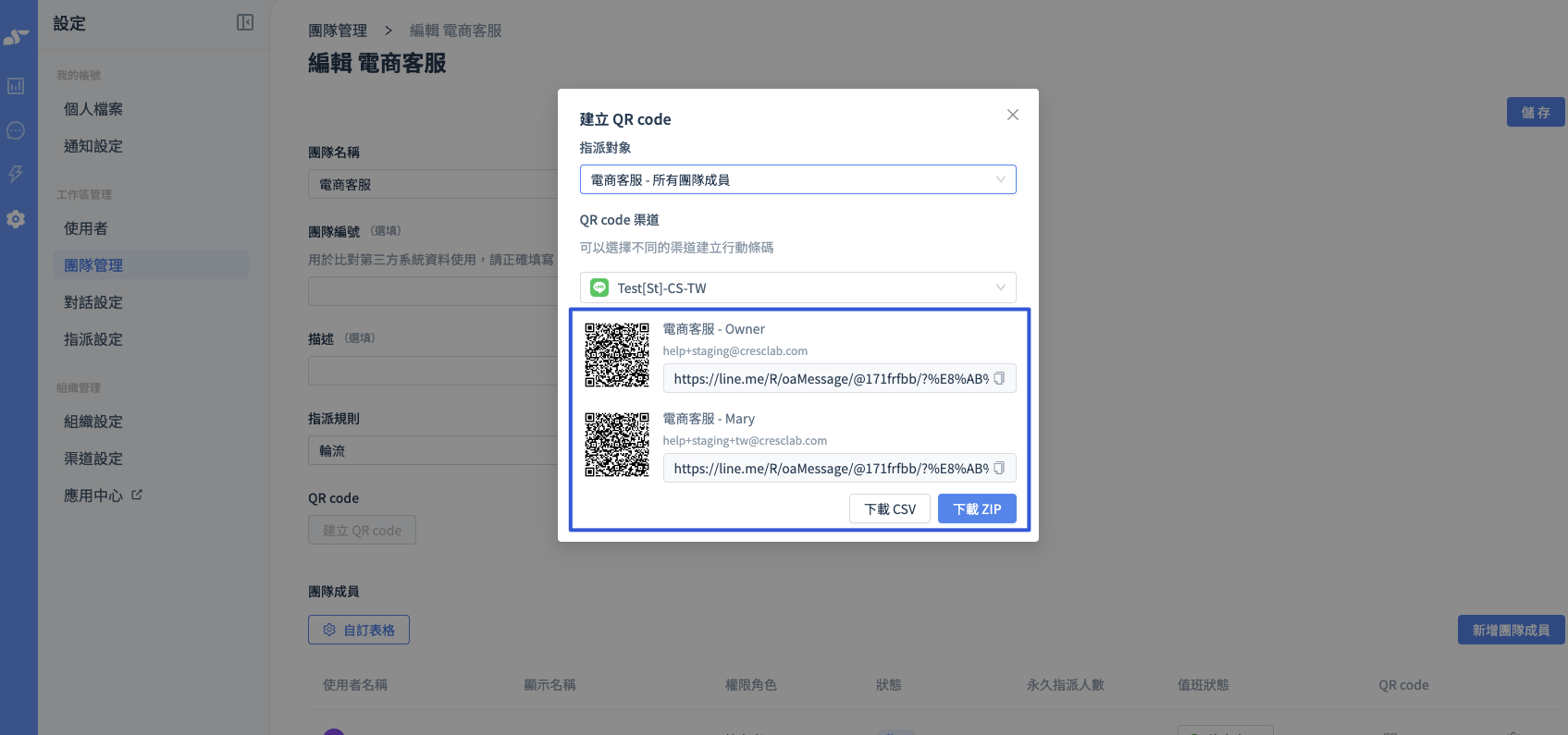
Task: Click help+staging+tw@cresclab.com email text
Action: click(x=745, y=441)
